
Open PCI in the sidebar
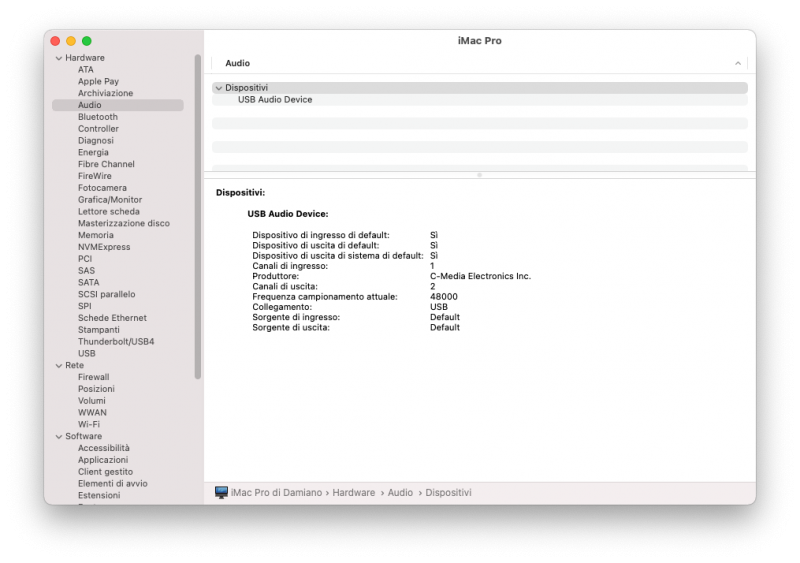point(85,259)
